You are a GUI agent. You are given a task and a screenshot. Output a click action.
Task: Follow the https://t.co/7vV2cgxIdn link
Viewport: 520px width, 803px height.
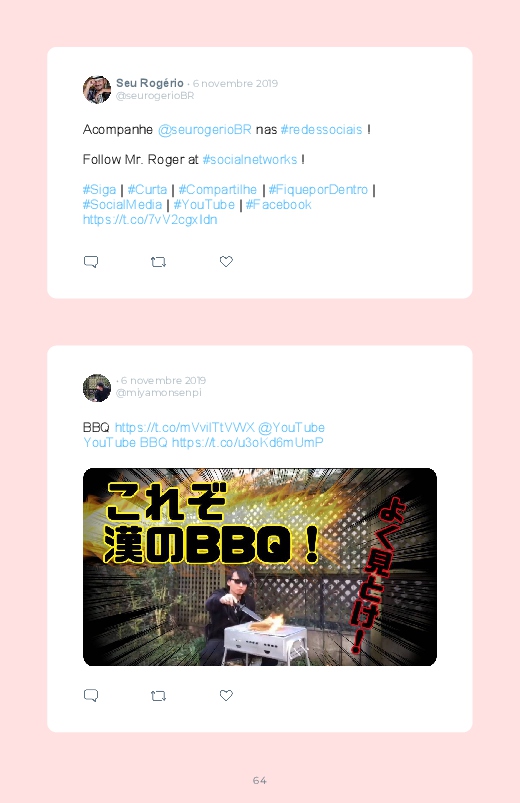pyautogui.click(x=150, y=220)
